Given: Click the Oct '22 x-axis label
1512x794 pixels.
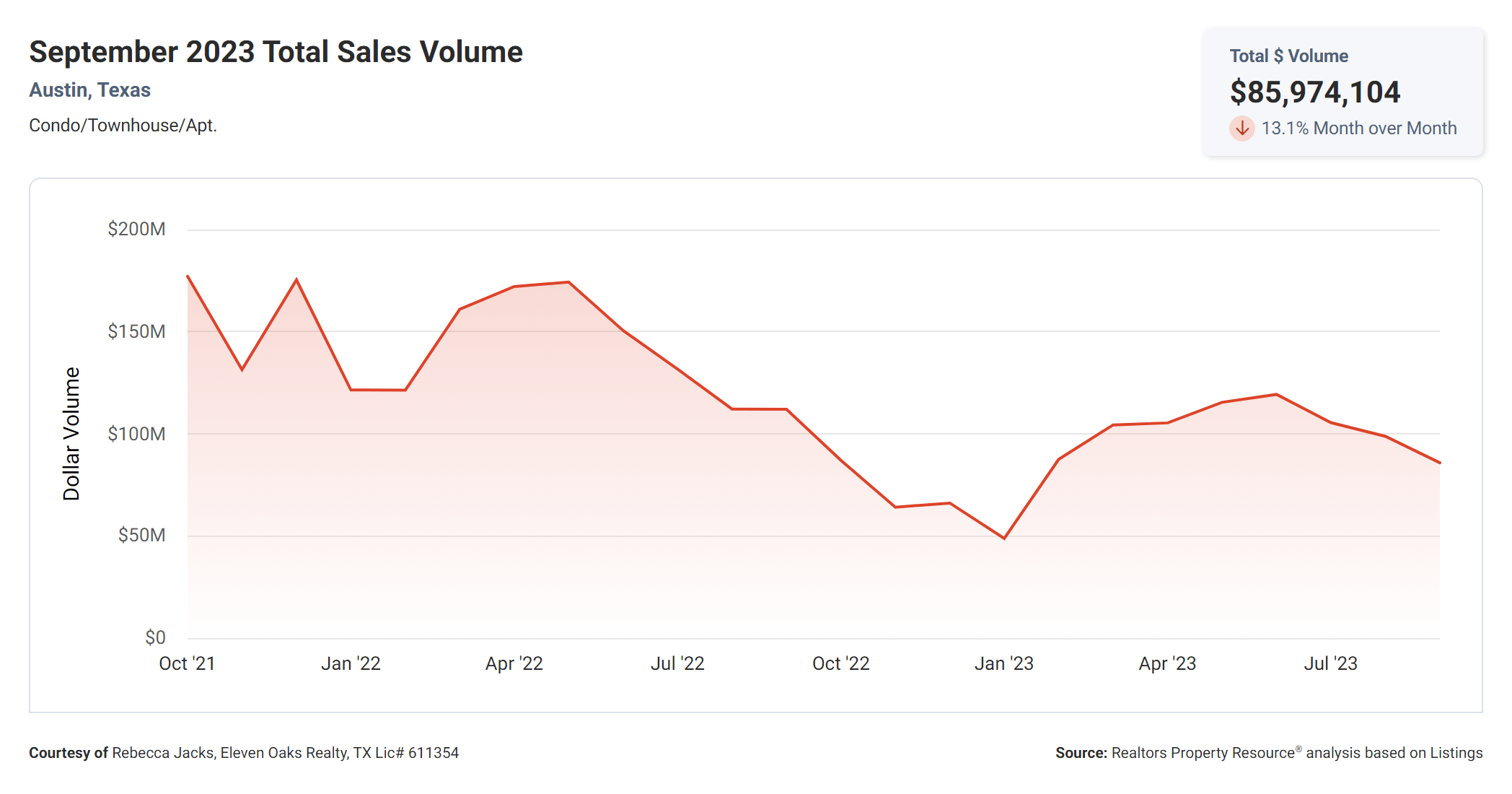Looking at the screenshot, I should point(840,663).
